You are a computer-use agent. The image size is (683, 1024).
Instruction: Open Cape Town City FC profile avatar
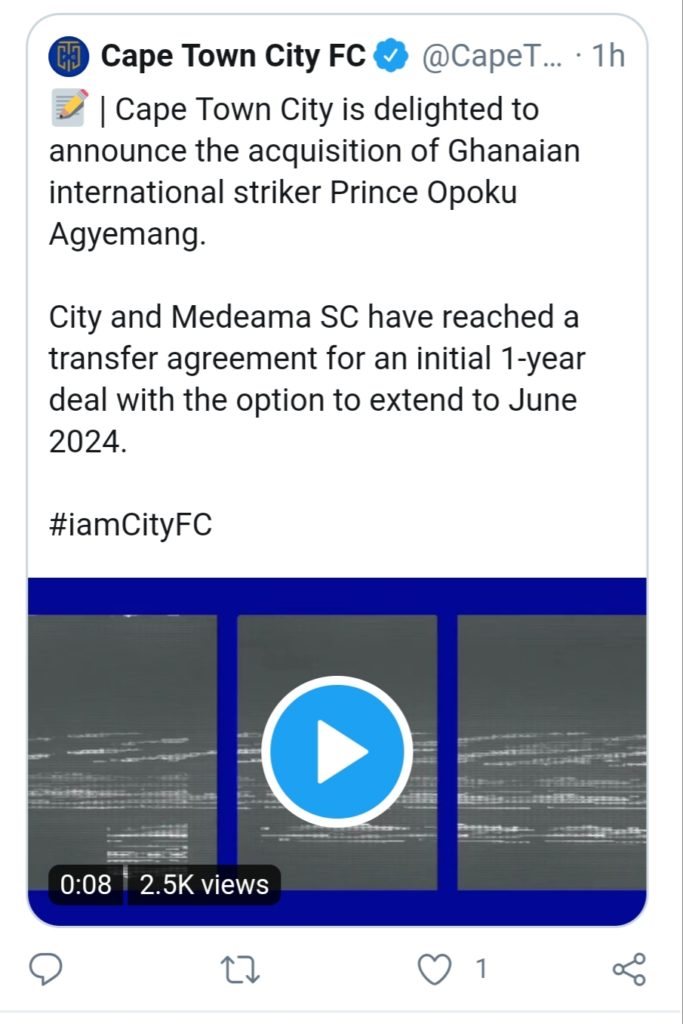click(x=68, y=56)
